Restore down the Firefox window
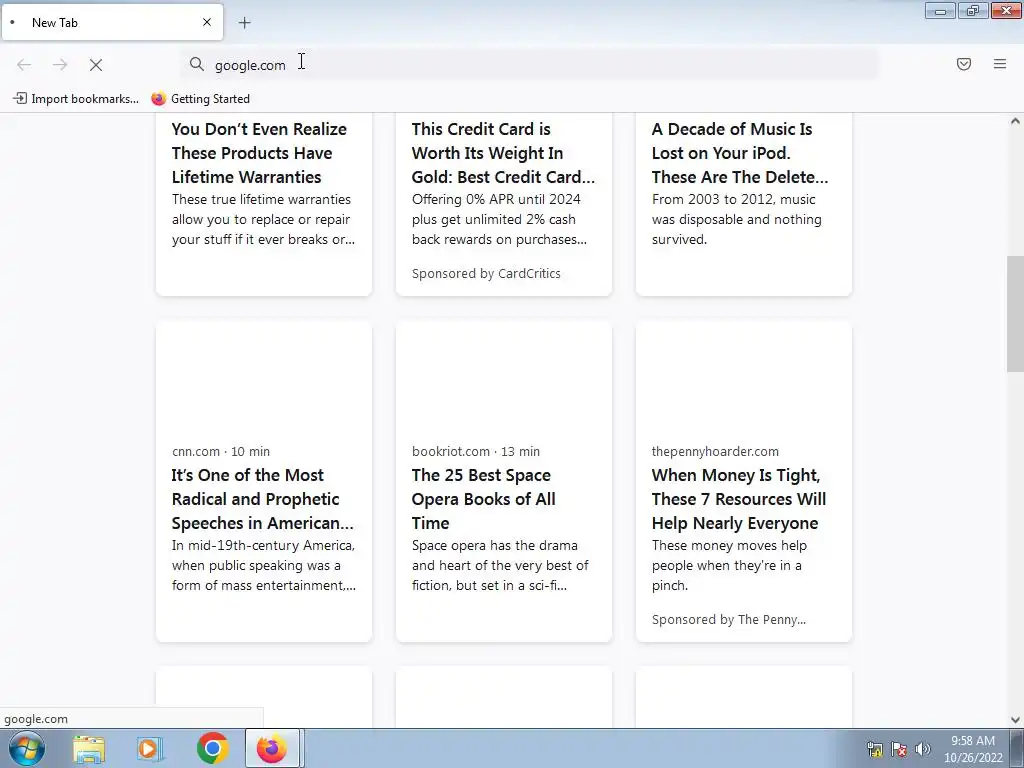The image size is (1024, 768). [972, 10]
